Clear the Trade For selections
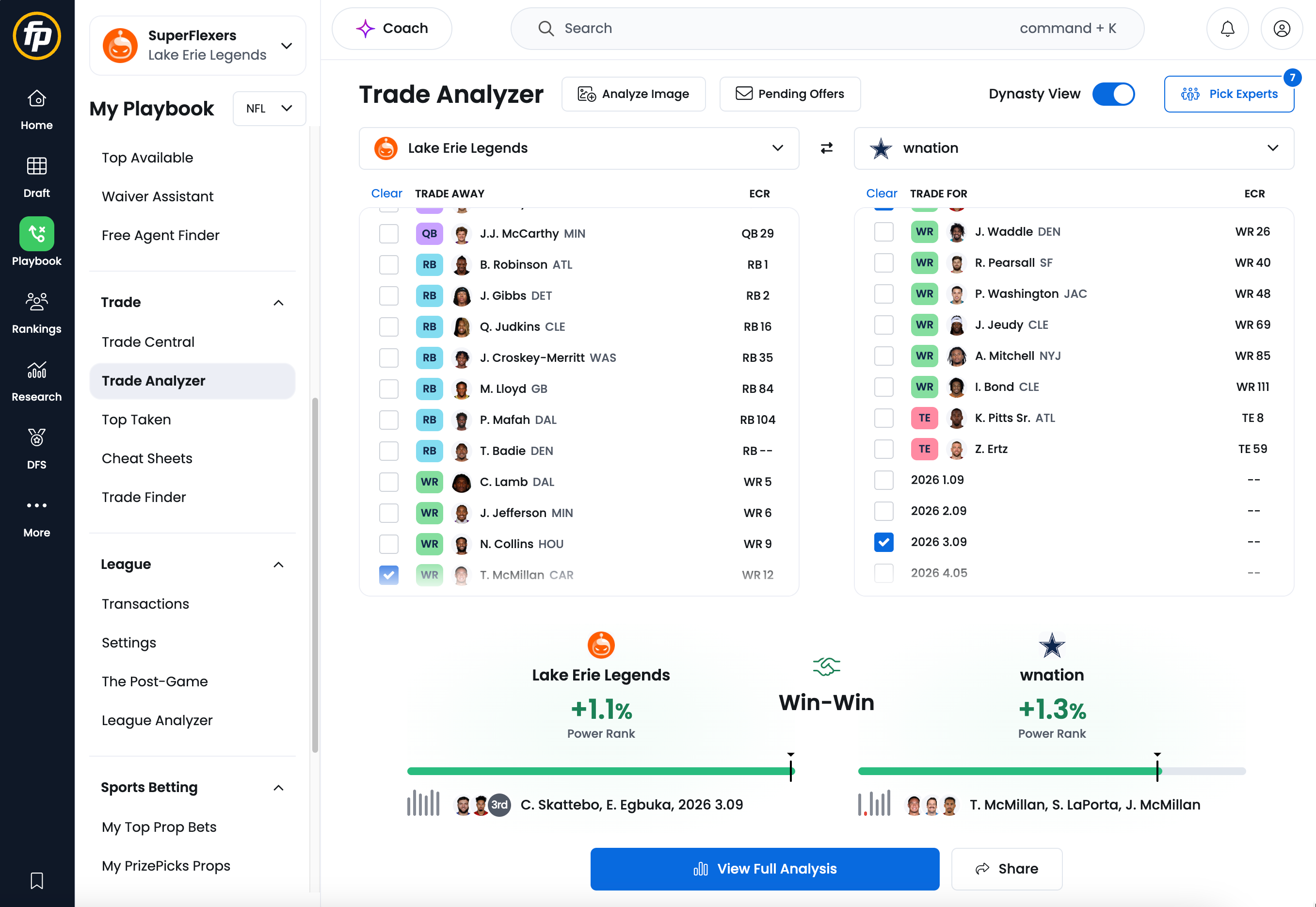 [x=882, y=194]
